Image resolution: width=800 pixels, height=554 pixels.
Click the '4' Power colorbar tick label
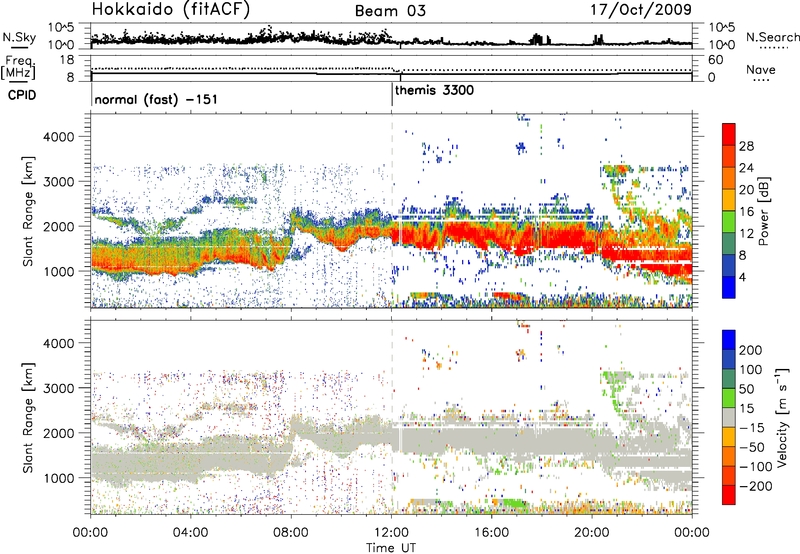tap(742, 277)
